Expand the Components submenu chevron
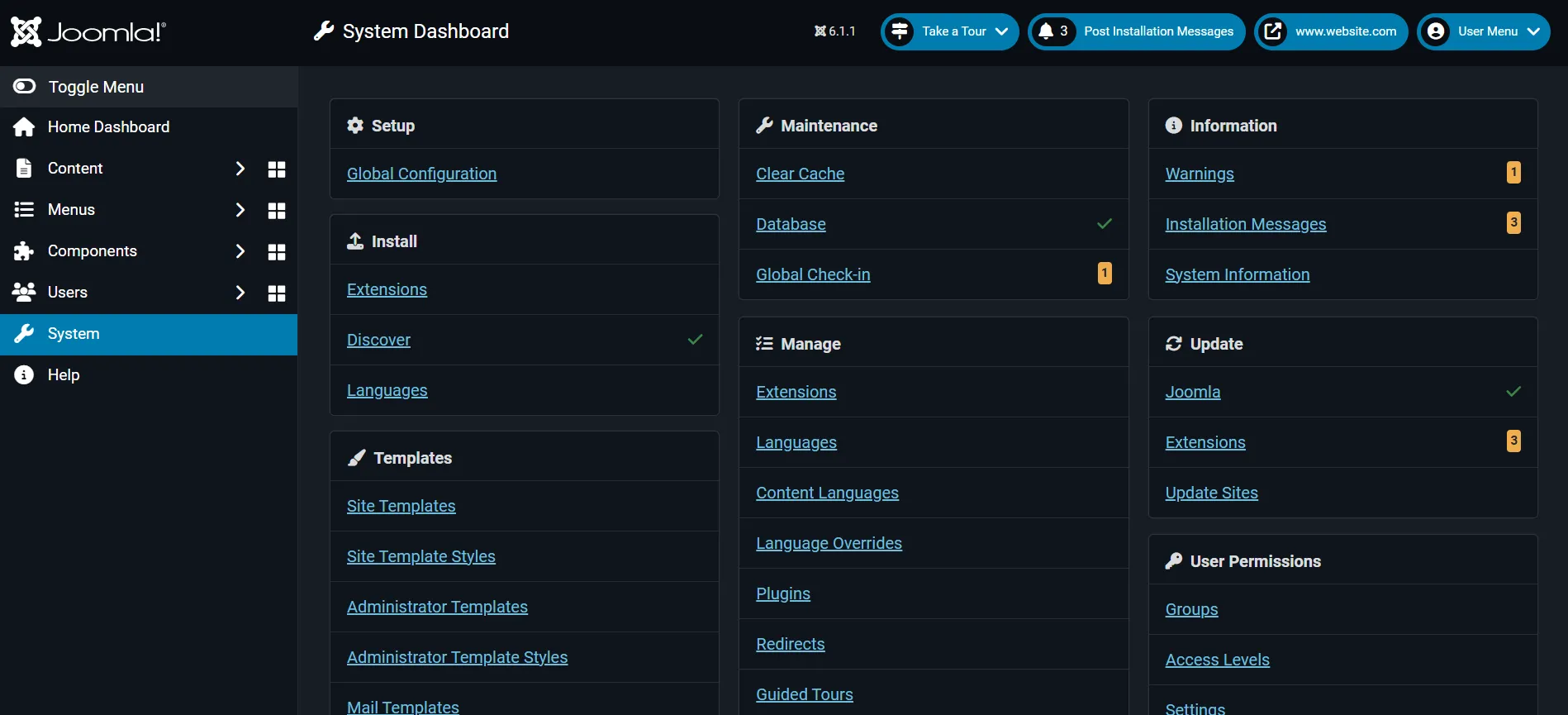 (x=240, y=251)
